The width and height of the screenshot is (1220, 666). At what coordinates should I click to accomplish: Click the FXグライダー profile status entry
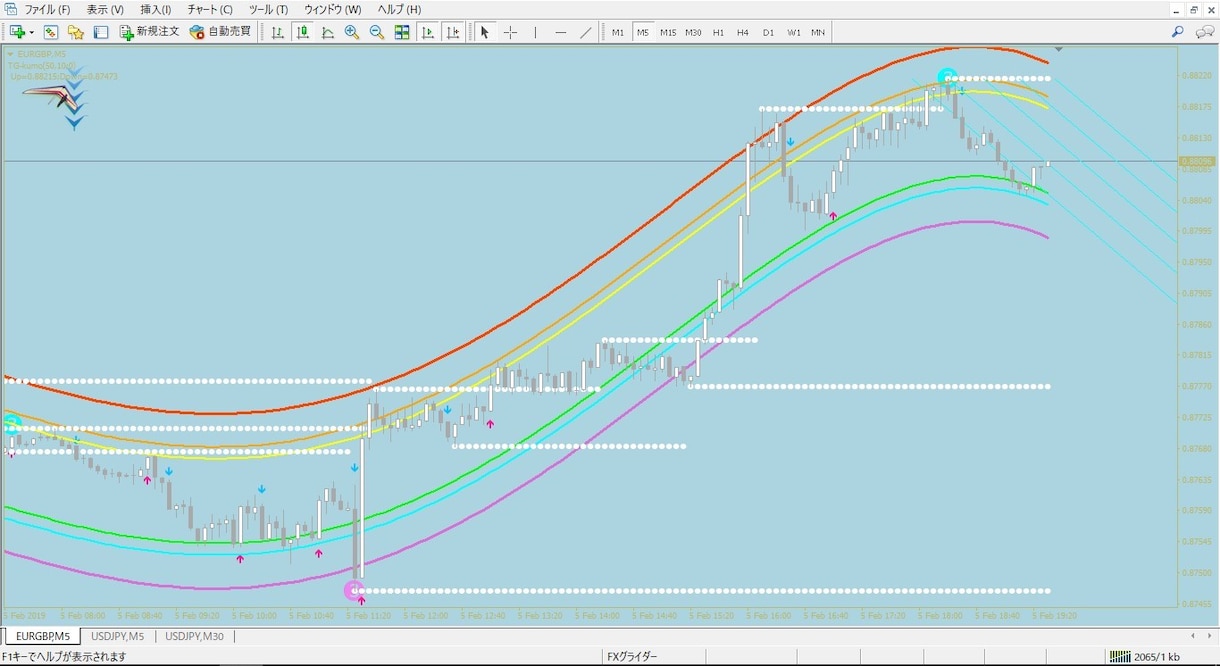tap(632, 657)
